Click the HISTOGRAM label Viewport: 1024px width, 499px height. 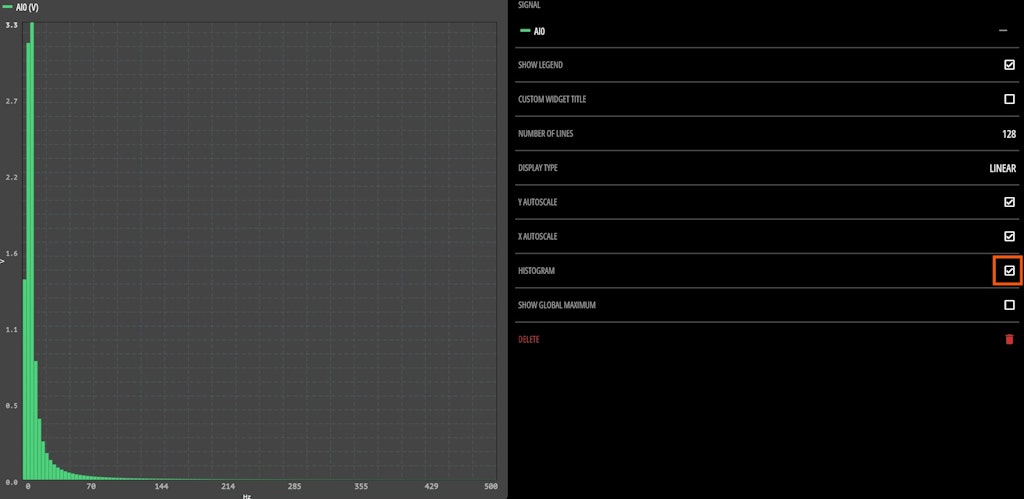tap(537, 270)
